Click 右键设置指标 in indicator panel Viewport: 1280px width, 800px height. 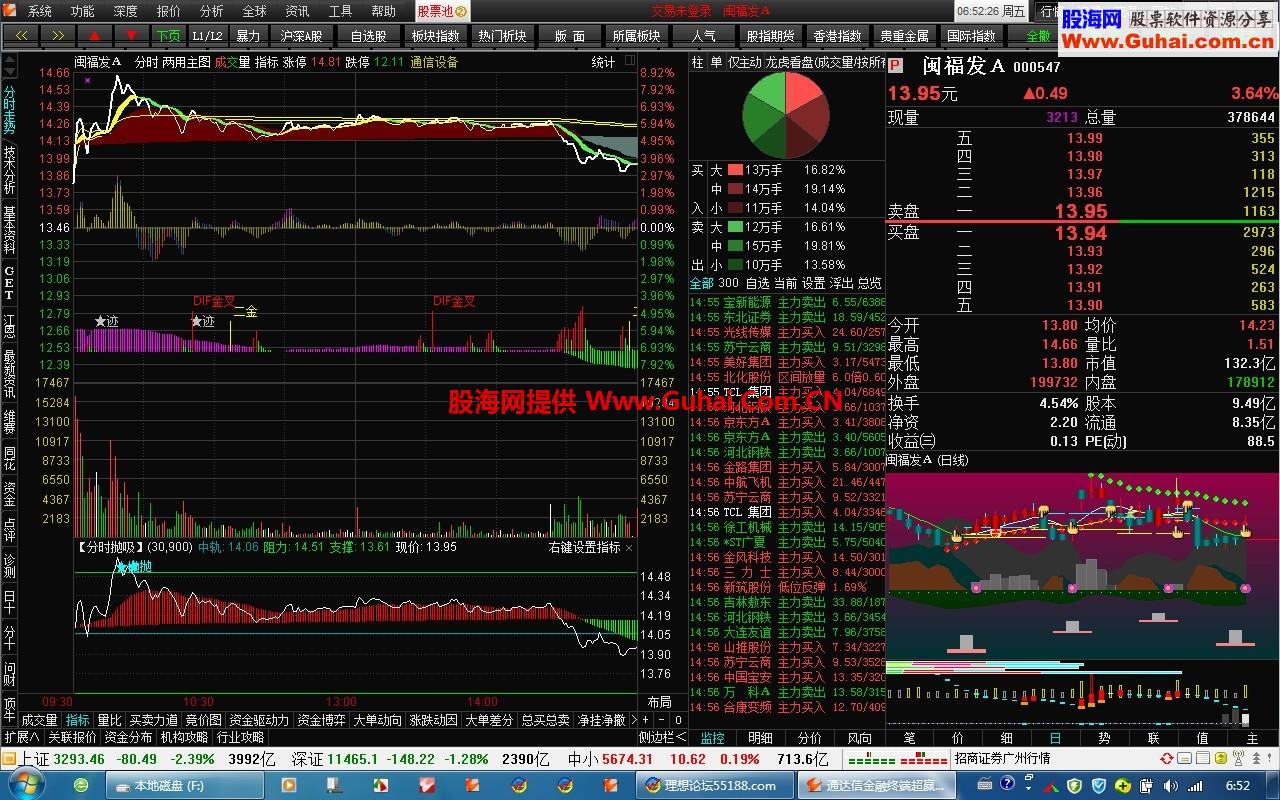pos(585,547)
